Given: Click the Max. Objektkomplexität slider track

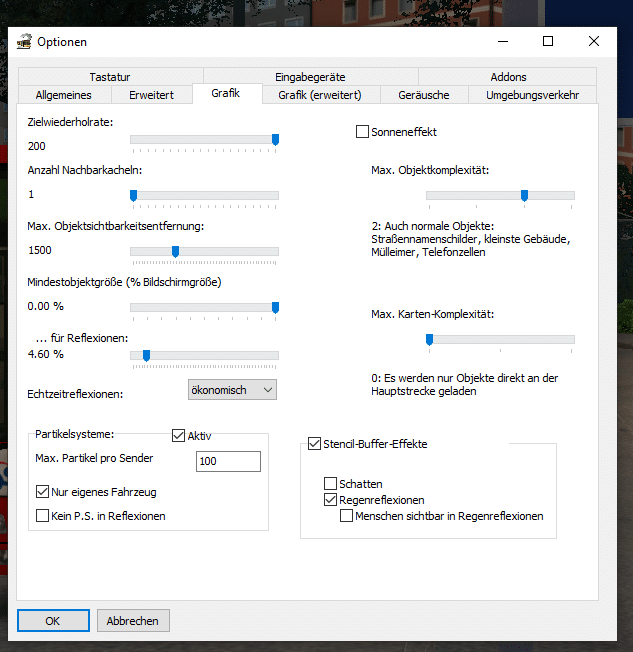Looking at the screenshot, I should [x=500, y=195].
